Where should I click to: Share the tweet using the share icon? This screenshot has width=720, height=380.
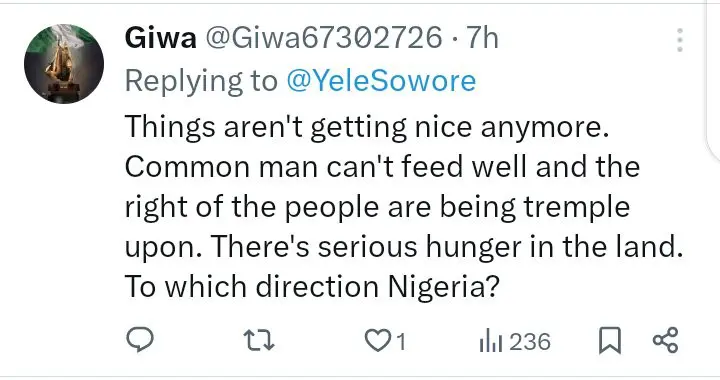[665, 340]
